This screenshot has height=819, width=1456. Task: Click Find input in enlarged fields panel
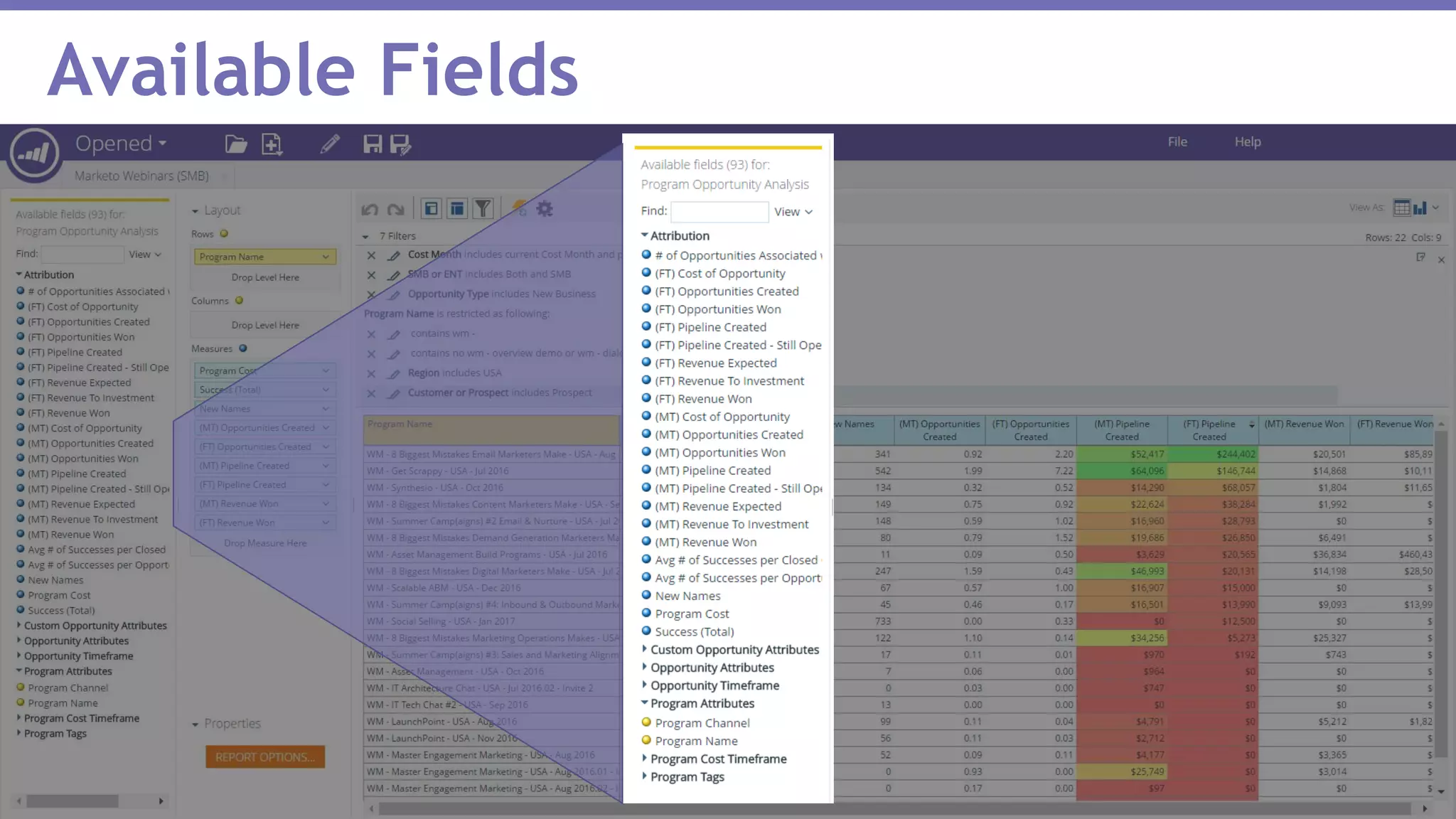pyautogui.click(x=719, y=212)
